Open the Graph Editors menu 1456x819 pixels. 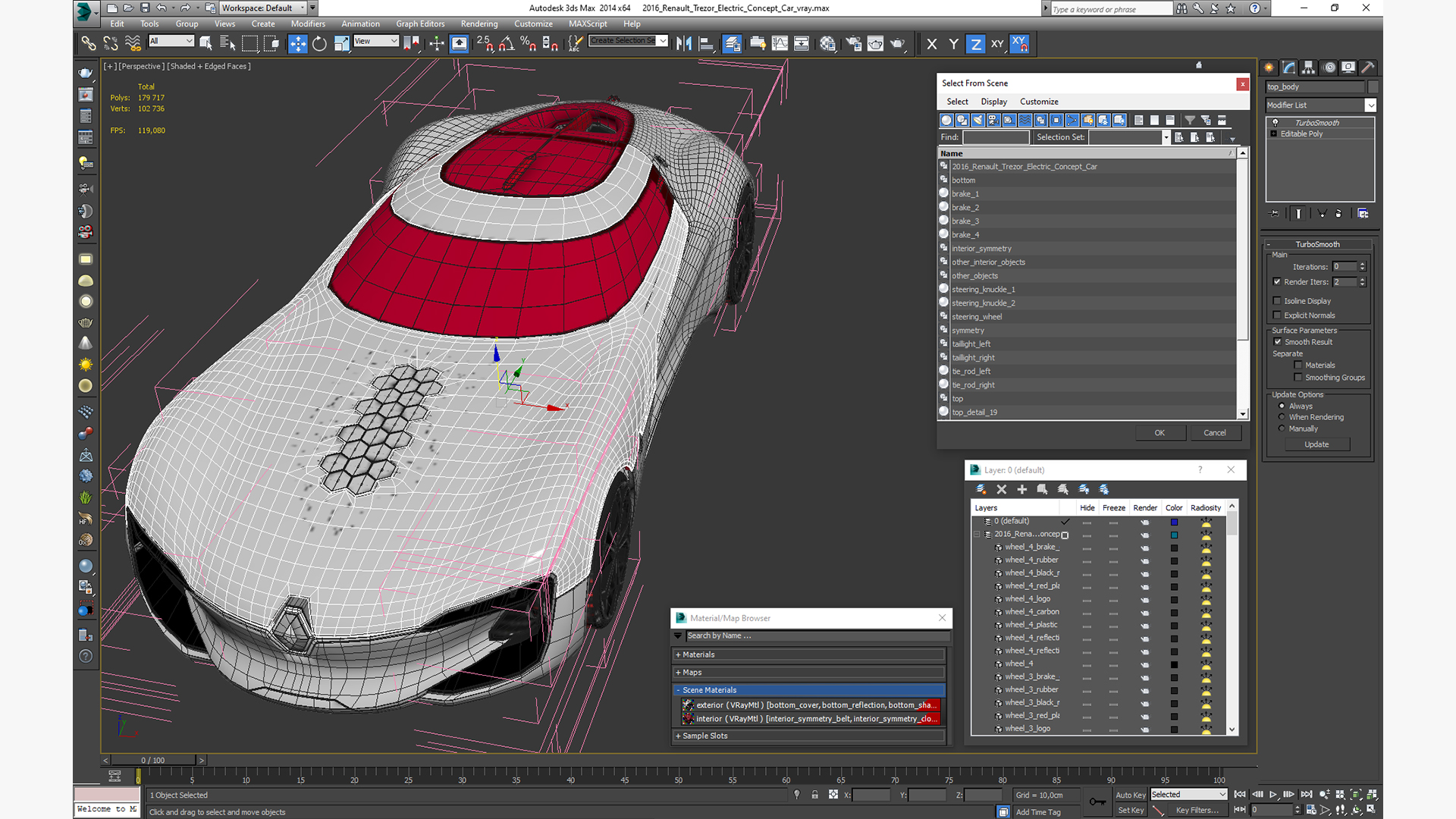(420, 24)
